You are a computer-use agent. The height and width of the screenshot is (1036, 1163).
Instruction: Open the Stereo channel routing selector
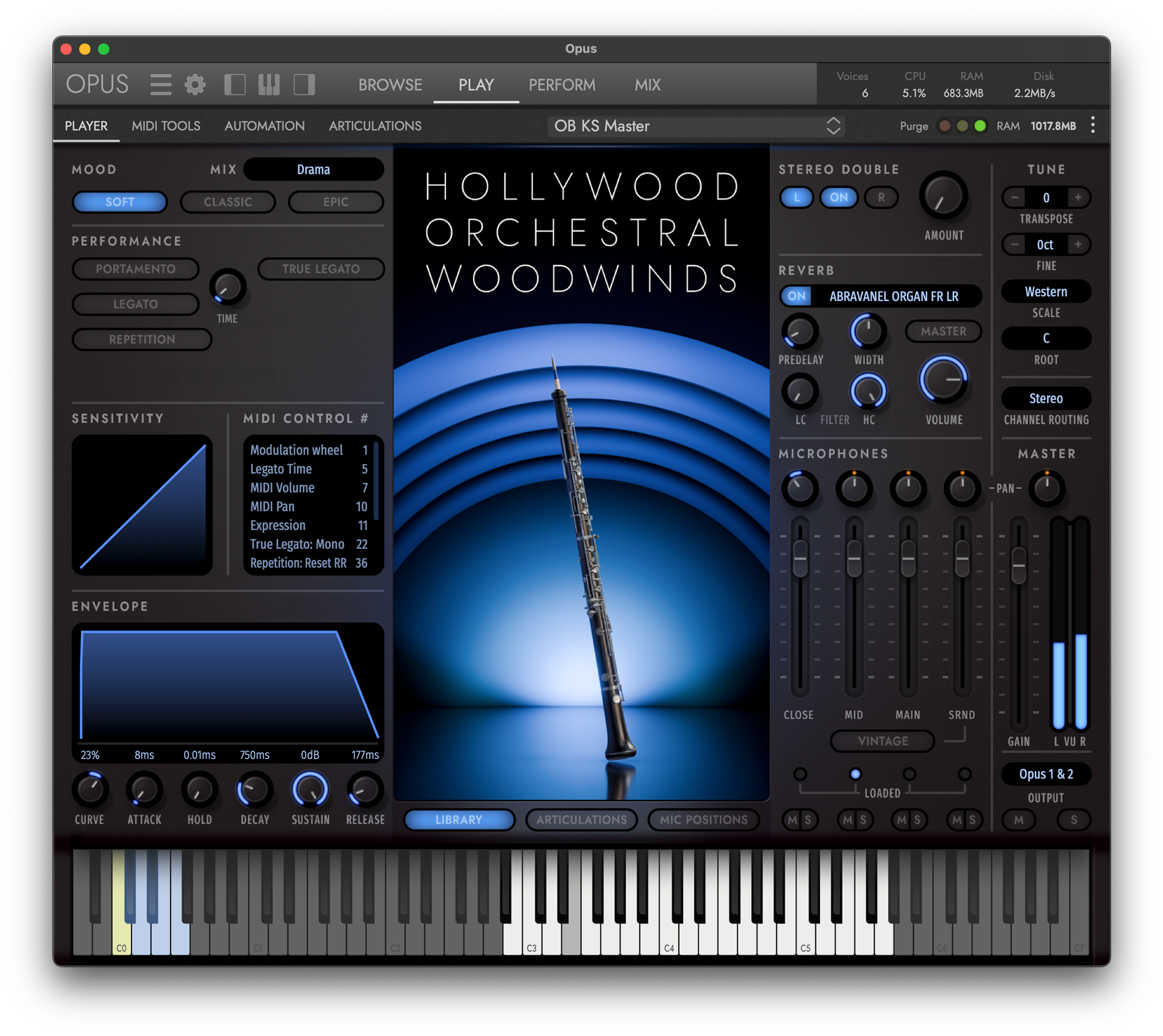tap(1046, 398)
